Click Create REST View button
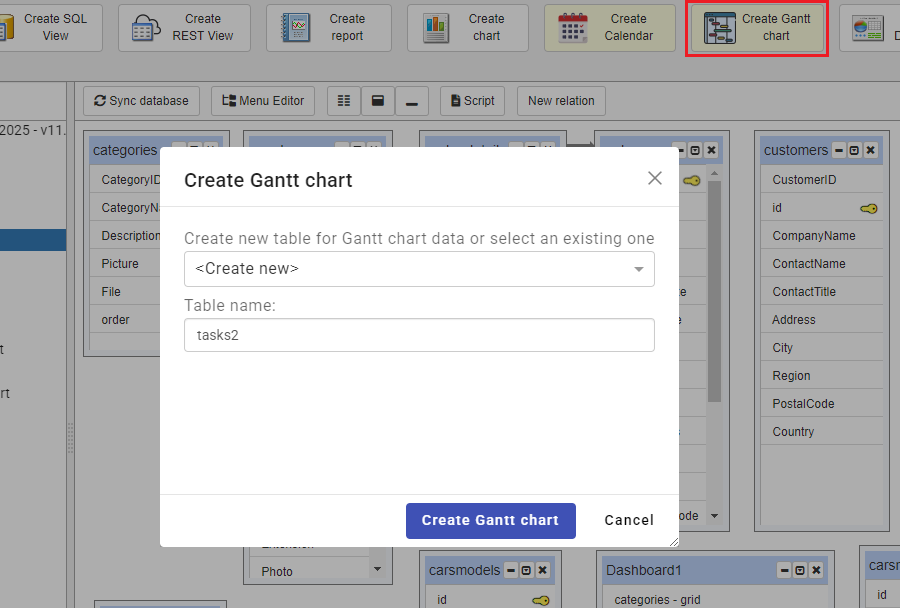This screenshot has width=900, height=608. [184, 28]
